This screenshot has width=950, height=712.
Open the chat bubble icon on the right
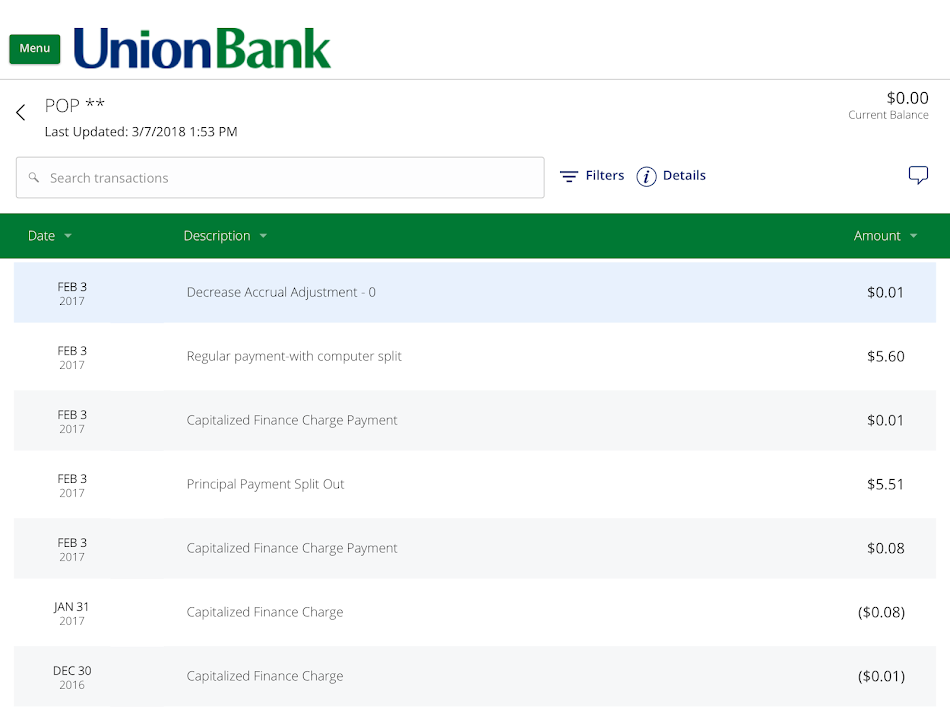tap(918, 174)
